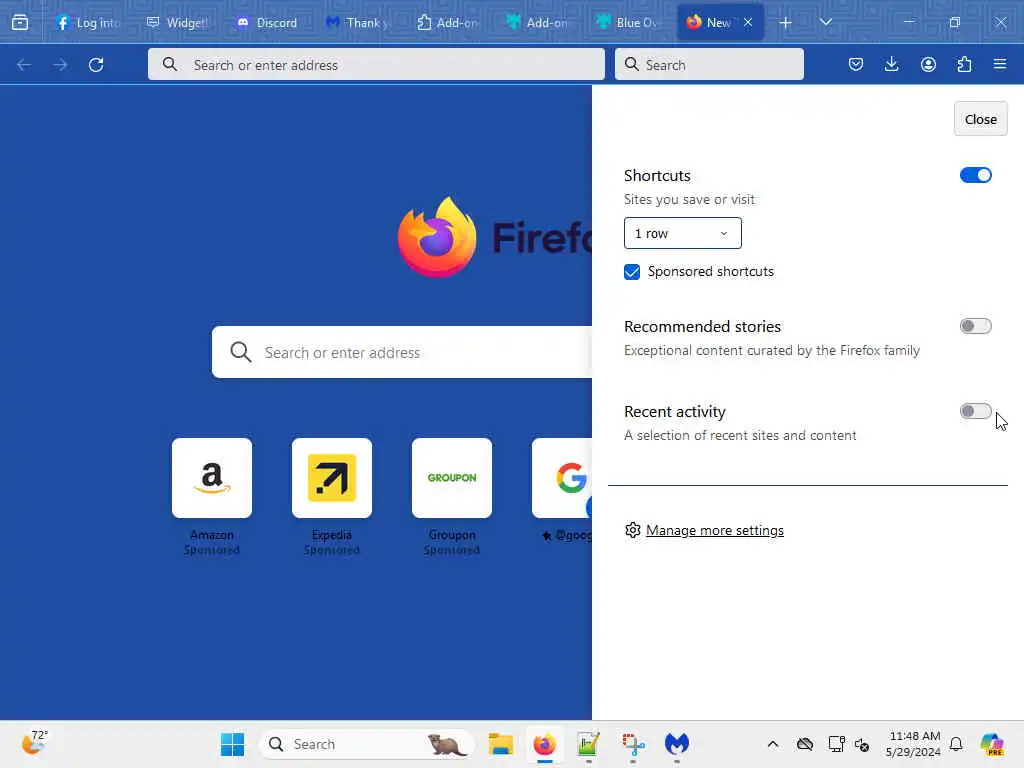This screenshot has height=768, width=1024.
Task: Open the Firefox account menu
Action: pyautogui.click(x=928, y=64)
